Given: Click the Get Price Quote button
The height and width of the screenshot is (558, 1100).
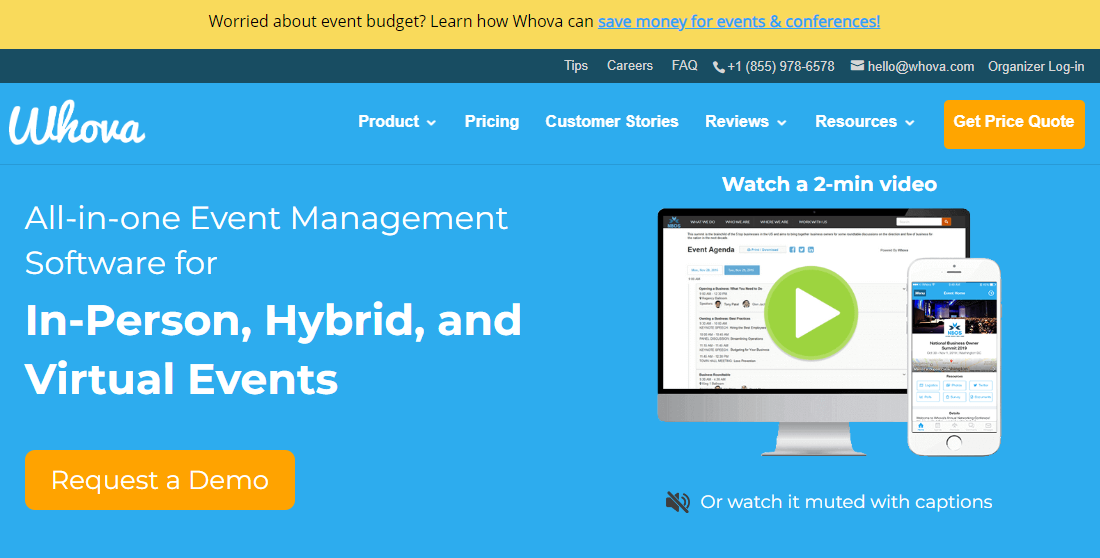Looking at the screenshot, I should [x=1014, y=124].
